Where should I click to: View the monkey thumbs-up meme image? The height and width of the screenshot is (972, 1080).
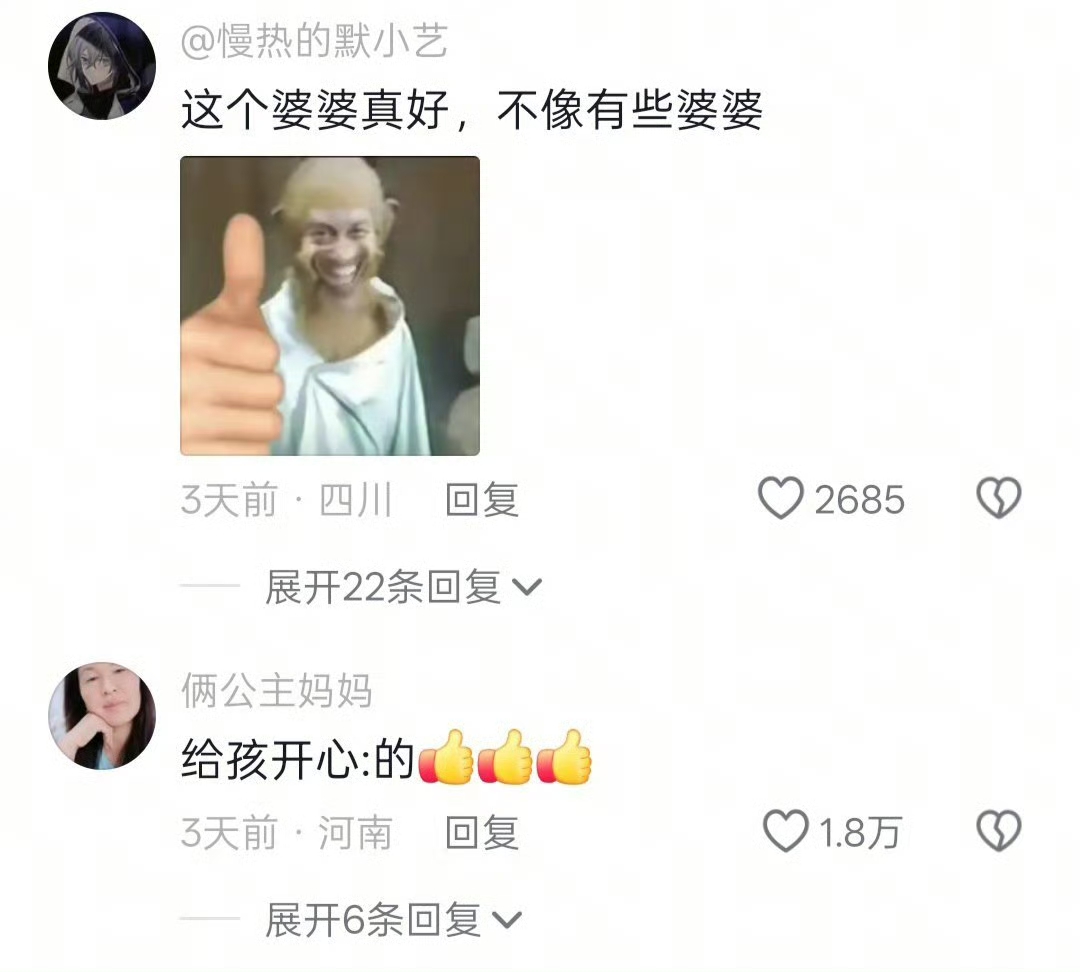coord(330,306)
